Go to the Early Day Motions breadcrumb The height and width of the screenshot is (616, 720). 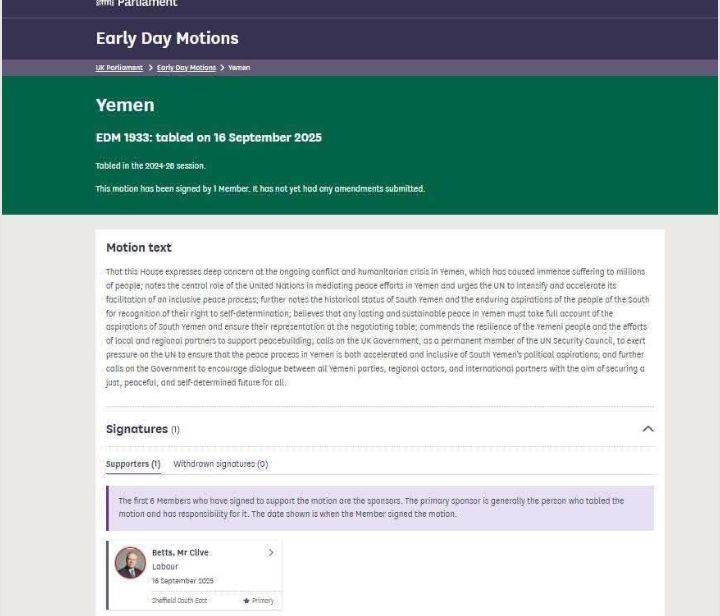click(186, 68)
